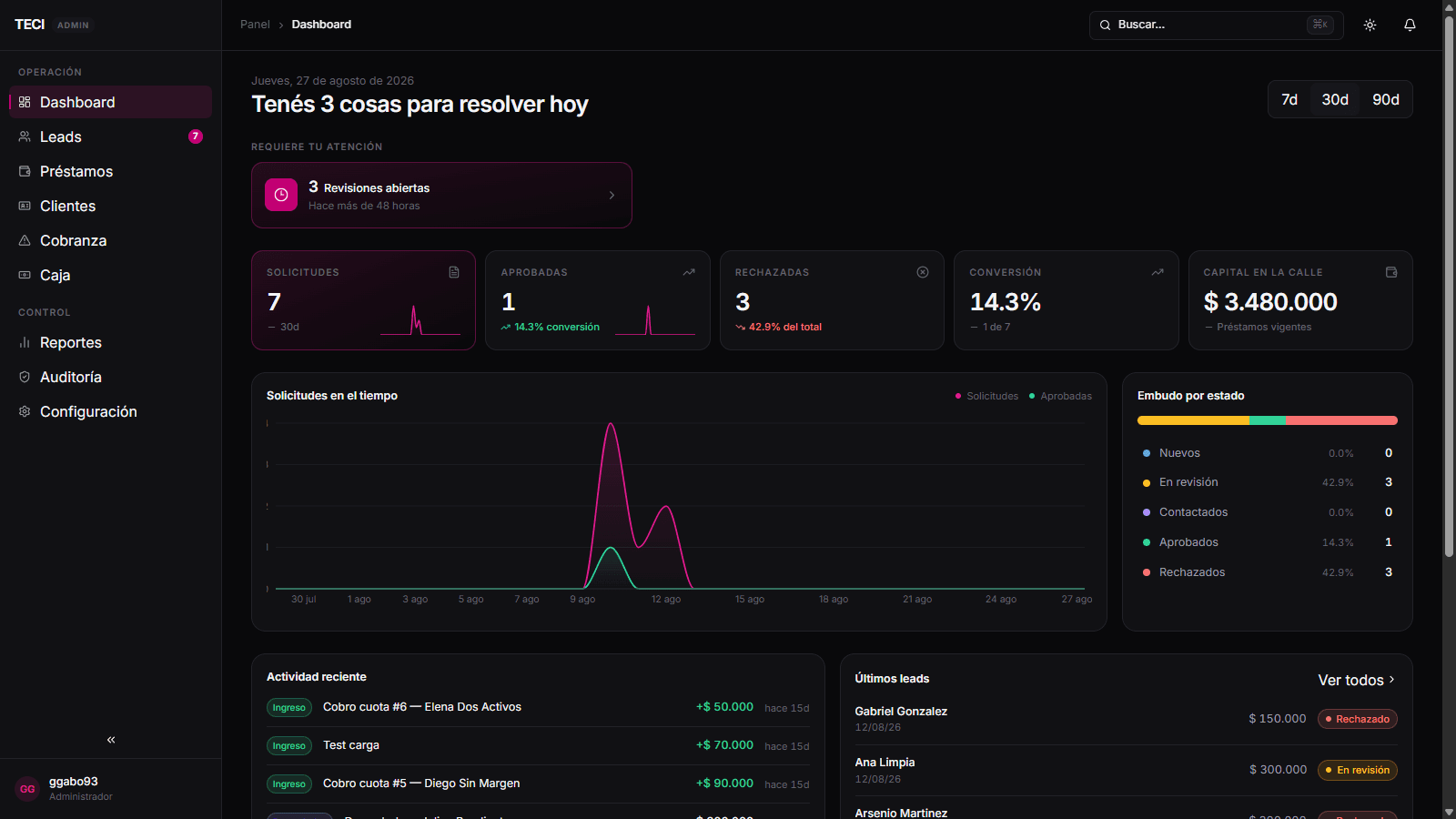
Task: Click the Leads badge showing 7
Action: [196, 136]
